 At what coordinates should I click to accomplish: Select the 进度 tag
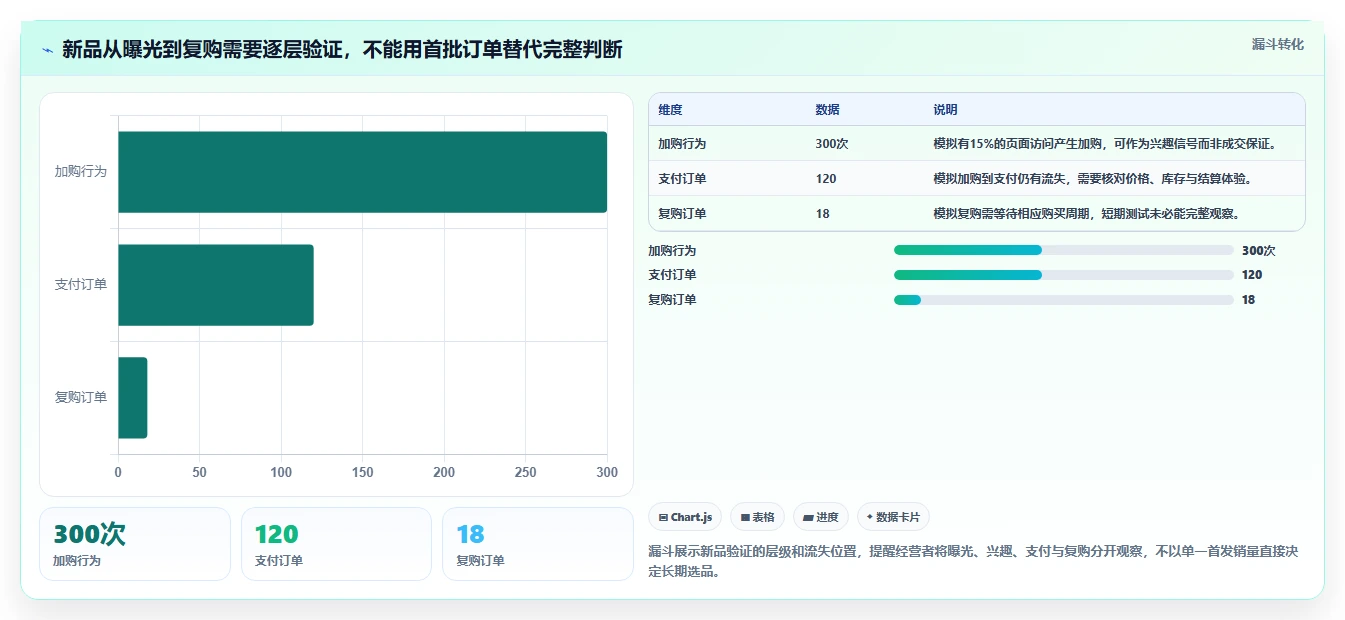[820, 517]
